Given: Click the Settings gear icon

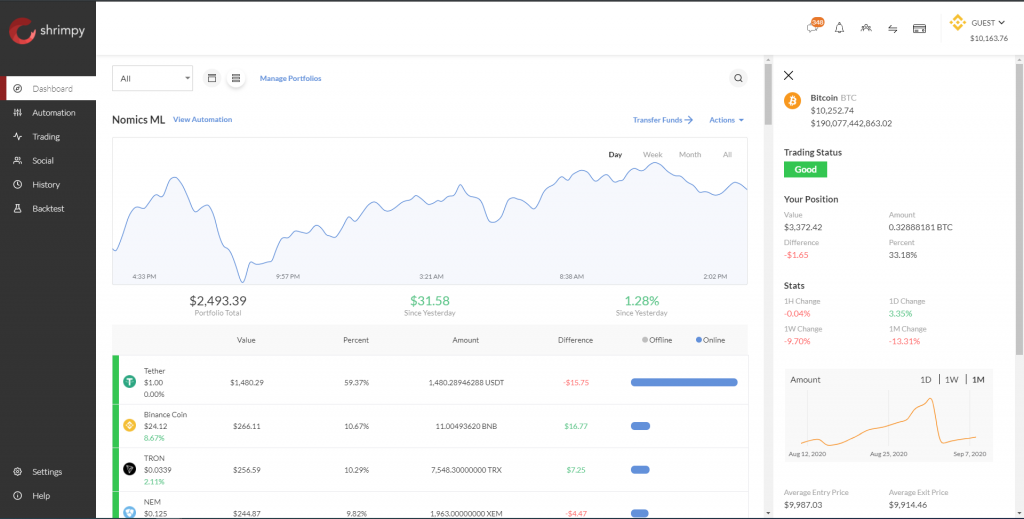Looking at the screenshot, I should (x=18, y=472).
